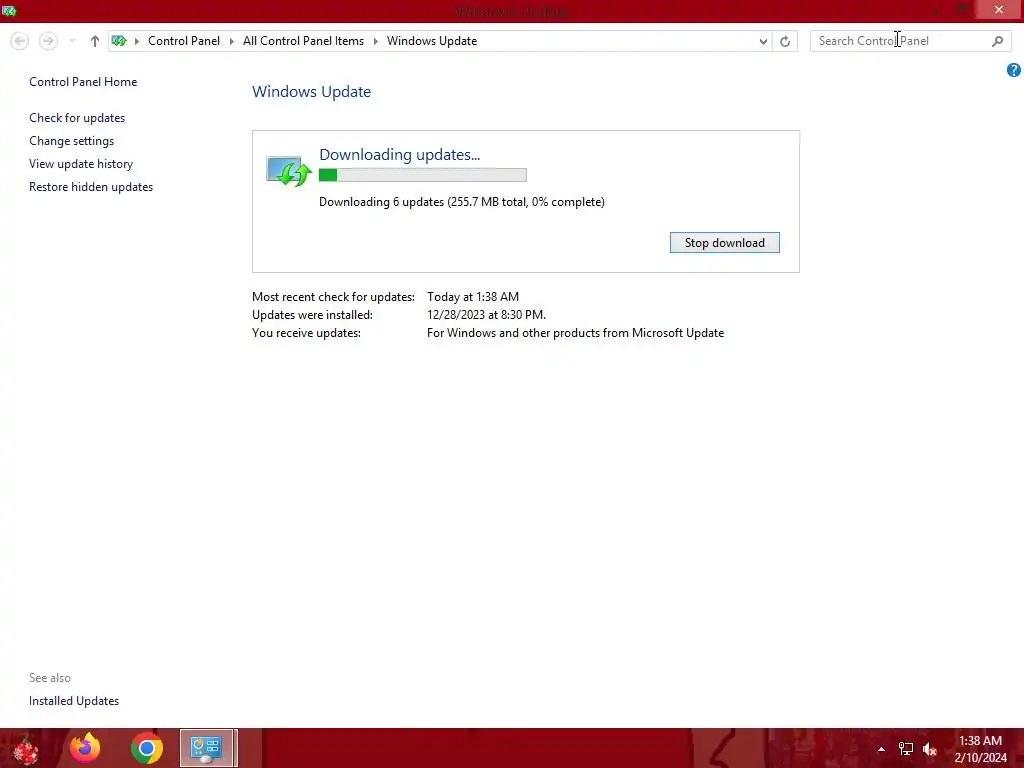Viewport: 1024px width, 768px height.
Task: Click For Windows and other products text
Action: click(x=575, y=333)
